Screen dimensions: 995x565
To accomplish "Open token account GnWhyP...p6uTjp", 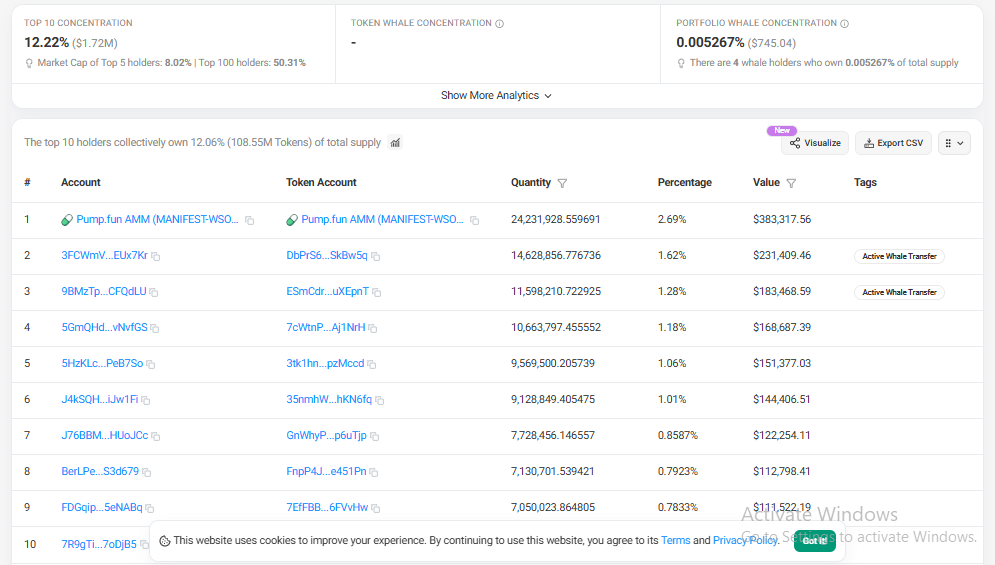I will pos(326,435).
